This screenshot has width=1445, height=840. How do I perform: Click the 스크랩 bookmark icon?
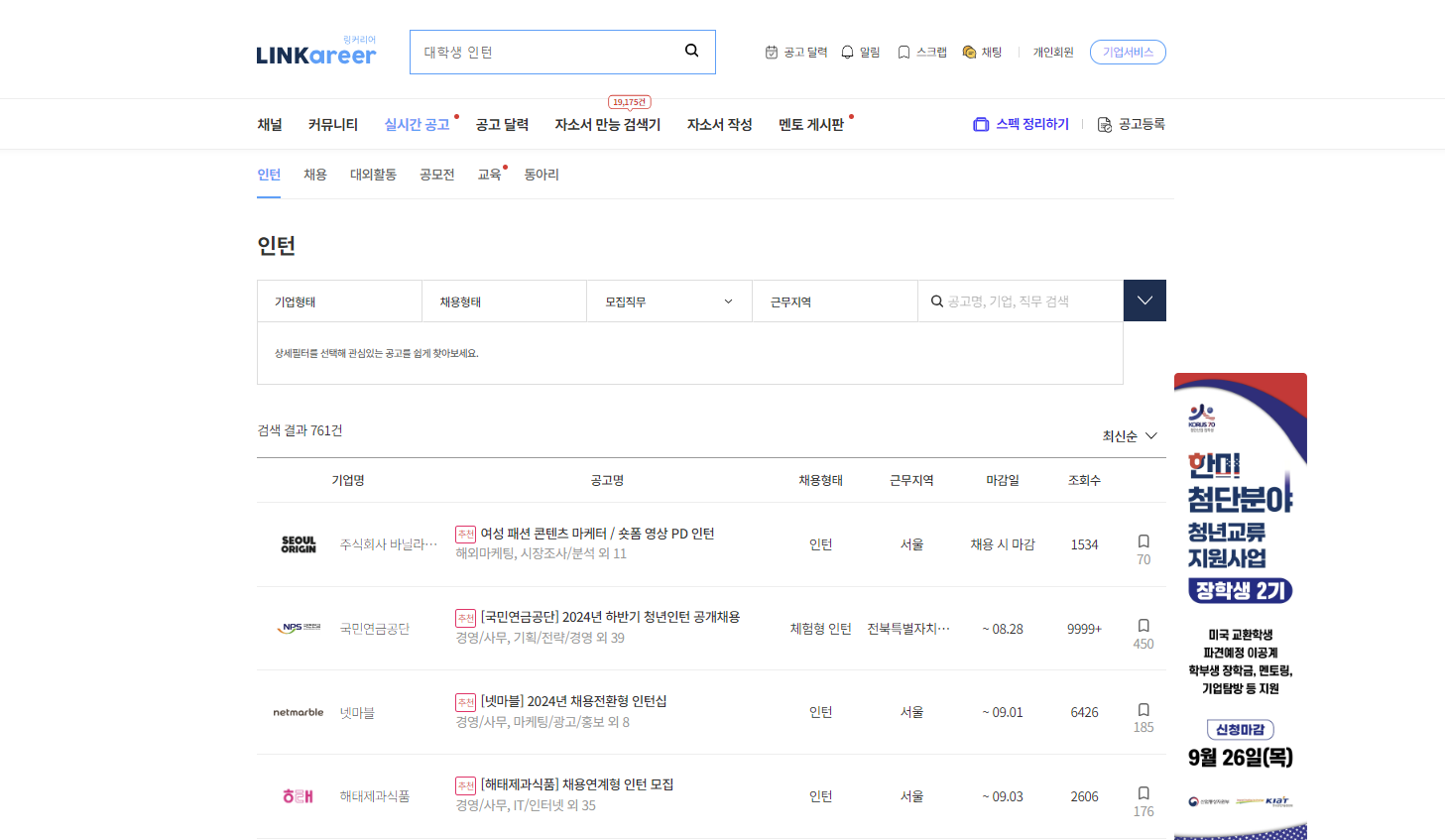click(x=903, y=51)
